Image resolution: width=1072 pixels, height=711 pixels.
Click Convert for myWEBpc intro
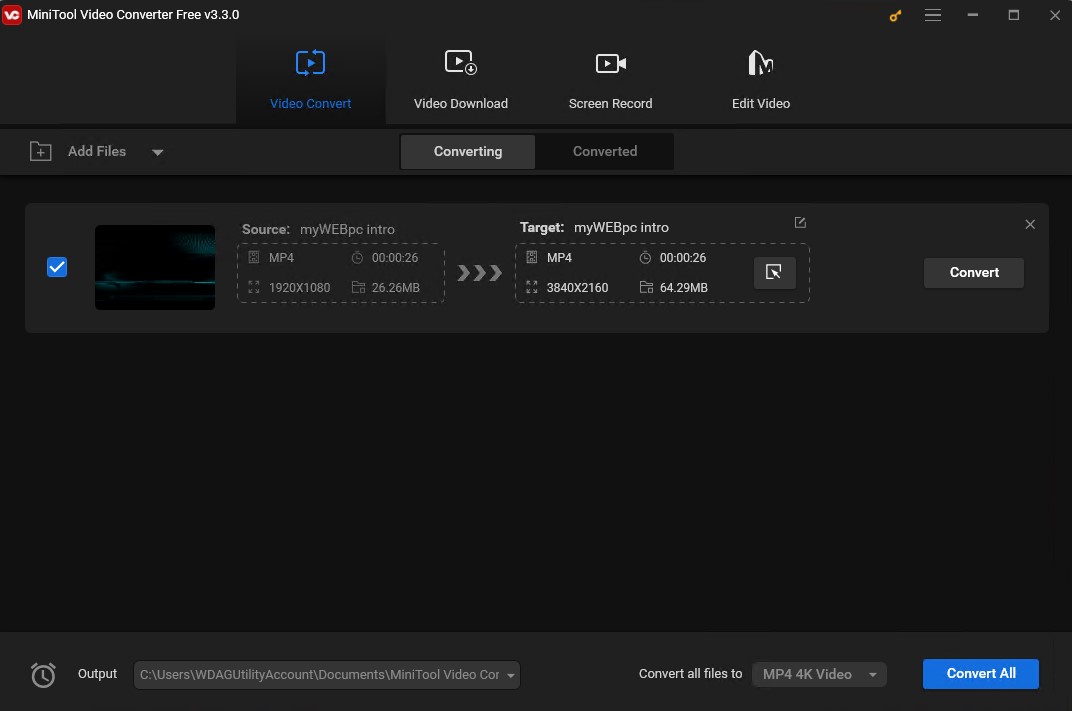pos(974,272)
